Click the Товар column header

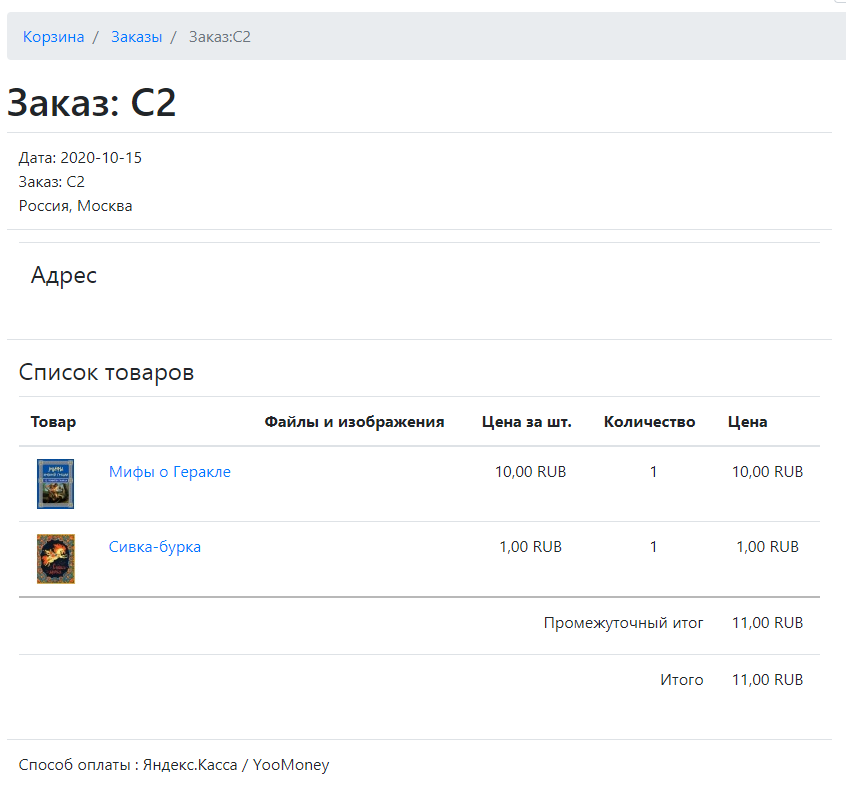[53, 422]
